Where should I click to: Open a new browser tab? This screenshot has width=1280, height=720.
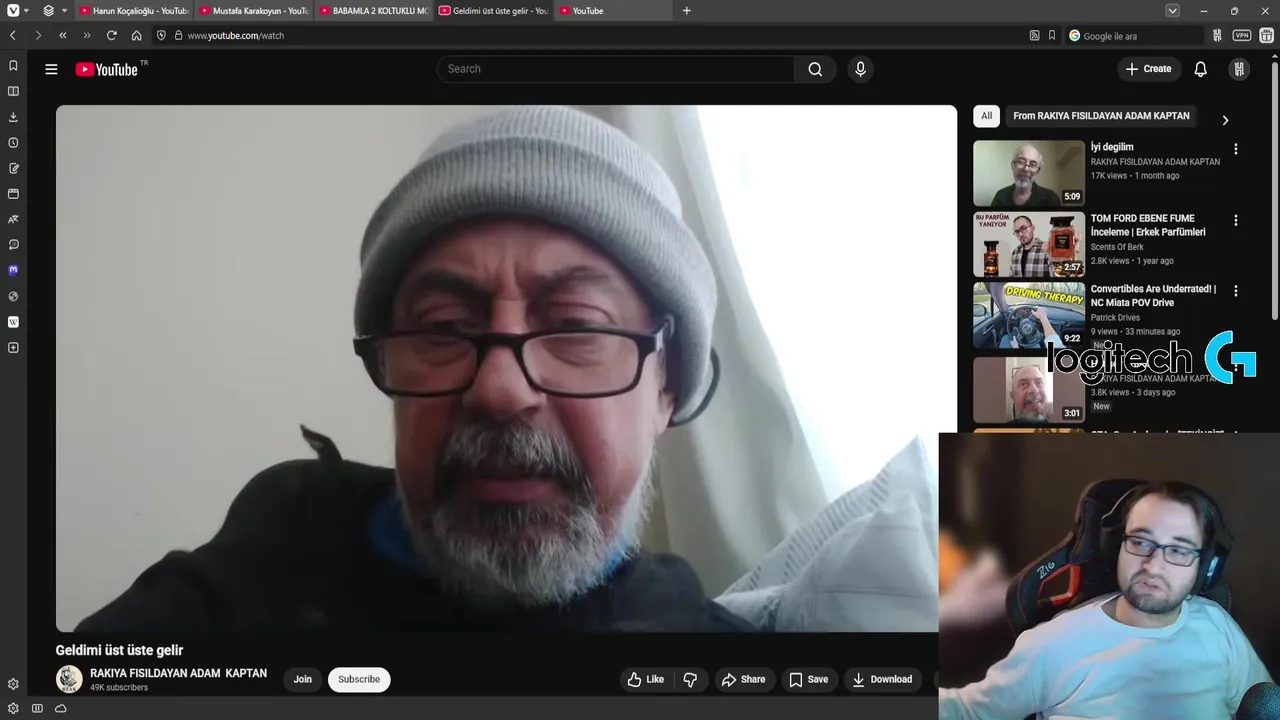(686, 11)
